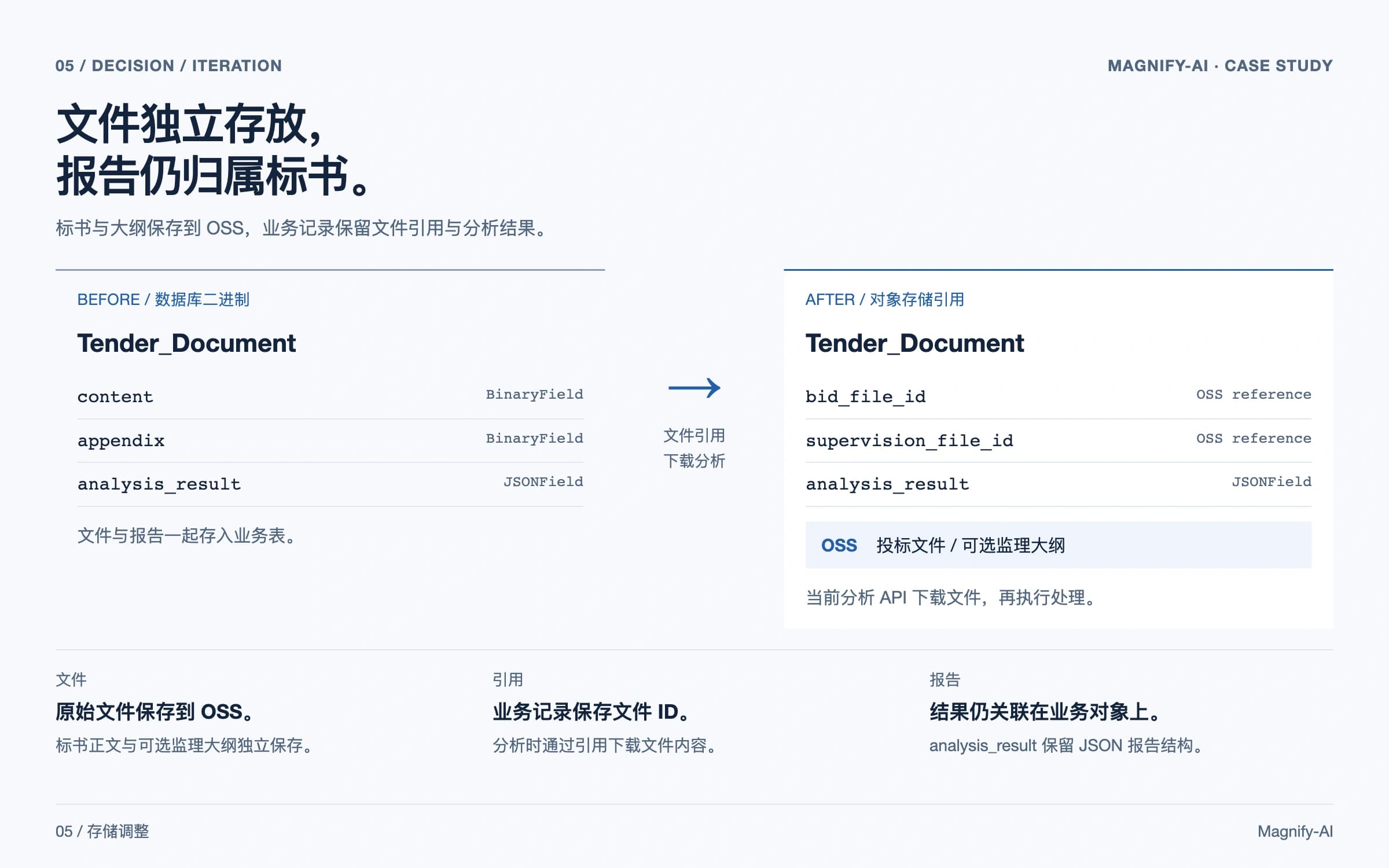This screenshot has width=1389, height=868.
Task: Click the small '文件' column label
Action: pyautogui.click(x=71, y=679)
